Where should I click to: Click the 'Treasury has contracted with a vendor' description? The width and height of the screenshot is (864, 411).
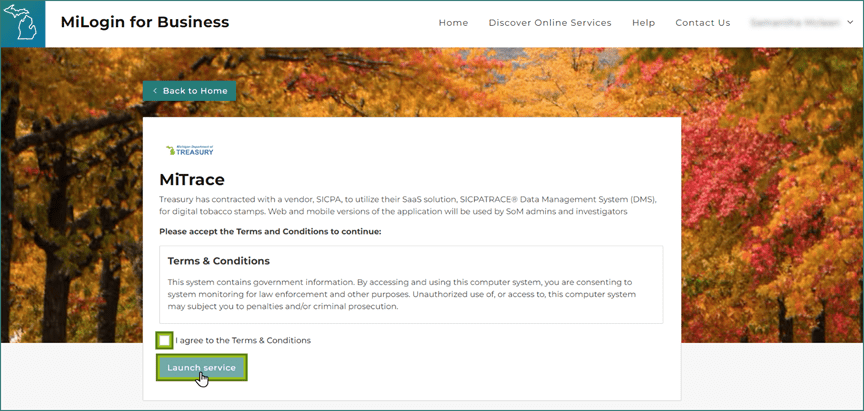tap(408, 205)
